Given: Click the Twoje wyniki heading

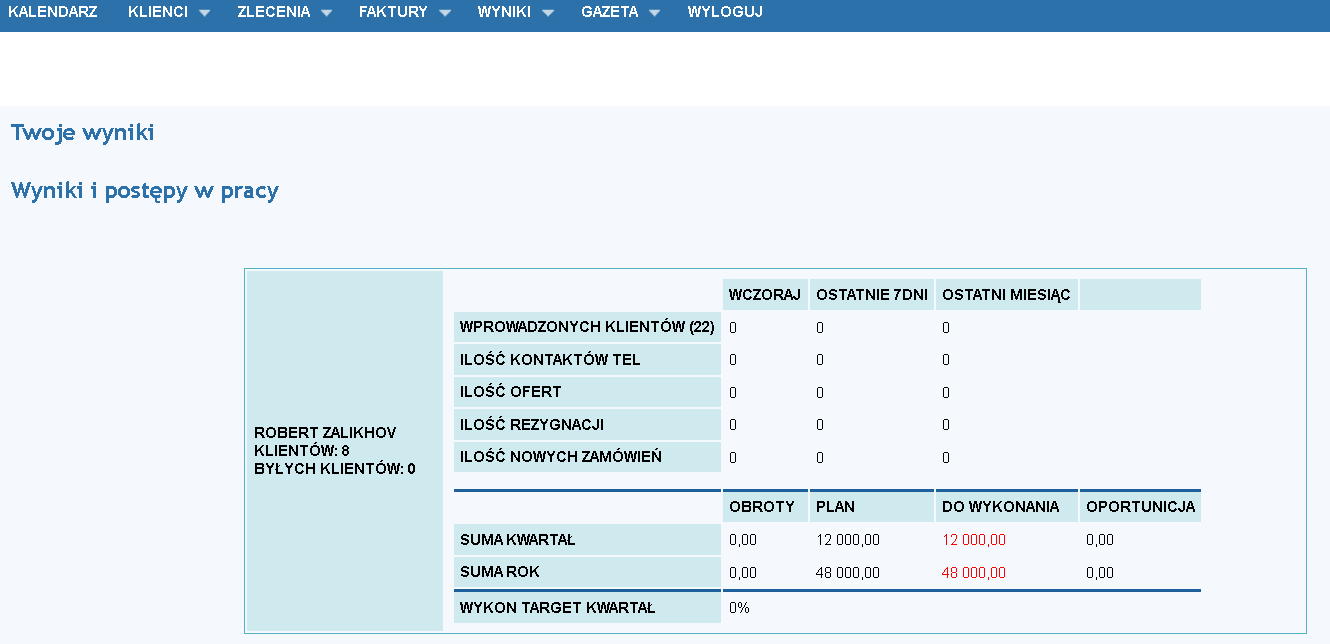Looking at the screenshot, I should click(x=82, y=132).
